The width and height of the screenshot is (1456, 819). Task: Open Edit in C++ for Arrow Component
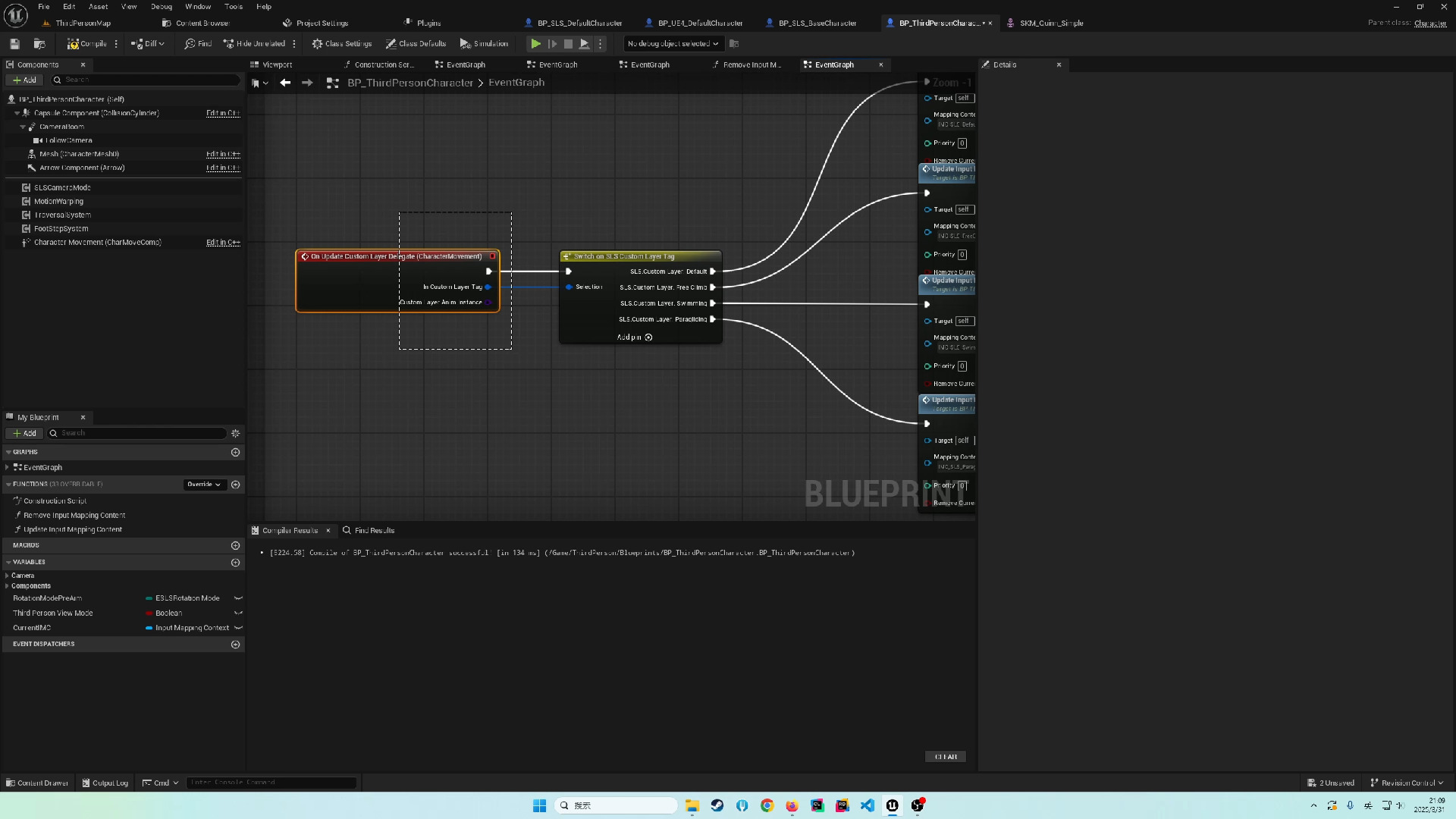pos(223,168)
